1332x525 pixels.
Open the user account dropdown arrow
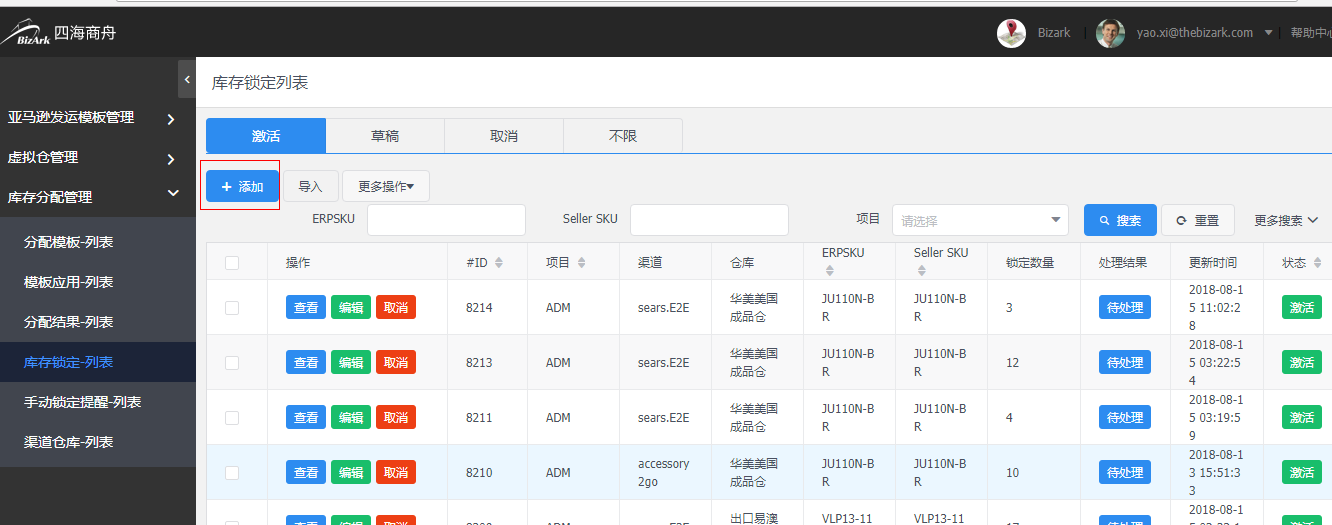1268,33
